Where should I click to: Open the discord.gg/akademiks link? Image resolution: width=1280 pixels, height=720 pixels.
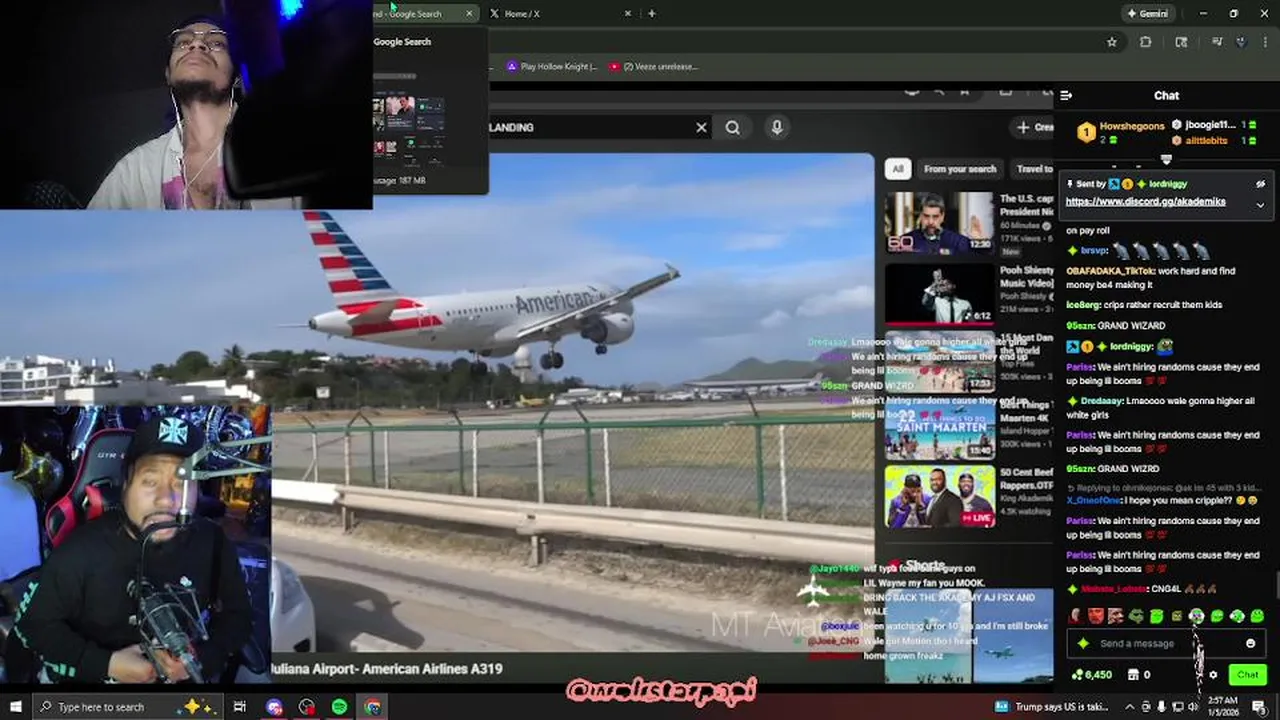tap(1145, 202)
